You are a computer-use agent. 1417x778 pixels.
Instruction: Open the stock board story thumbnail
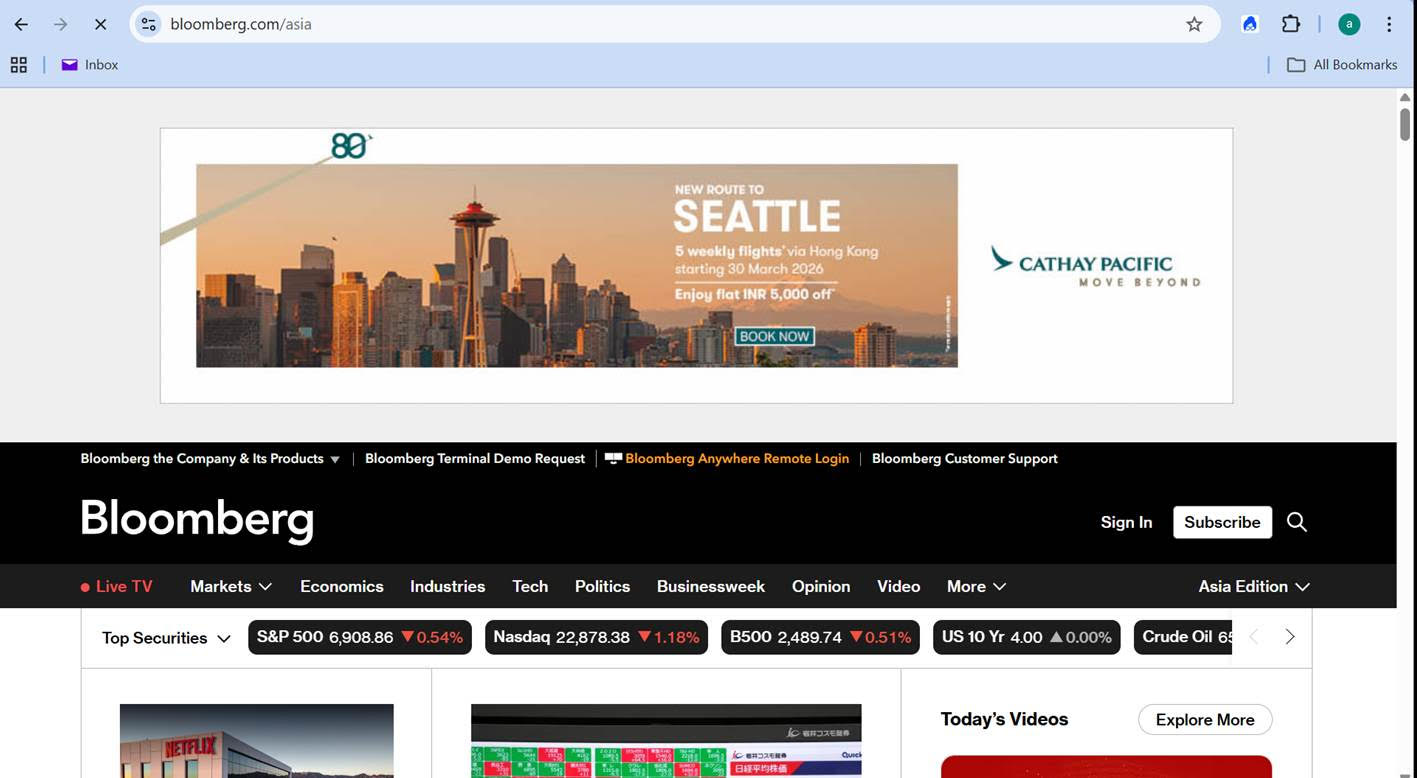coord(666,741)
